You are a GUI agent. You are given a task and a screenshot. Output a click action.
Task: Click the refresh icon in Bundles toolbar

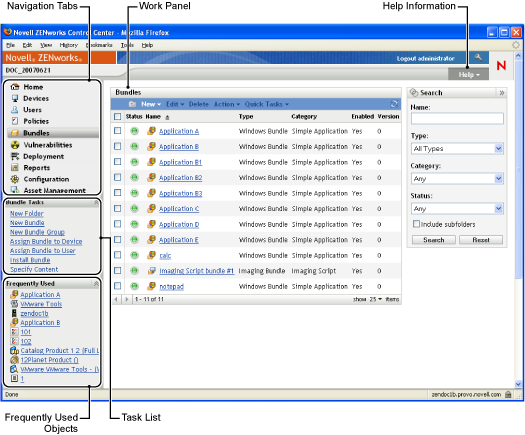click(x=394, y=104)
